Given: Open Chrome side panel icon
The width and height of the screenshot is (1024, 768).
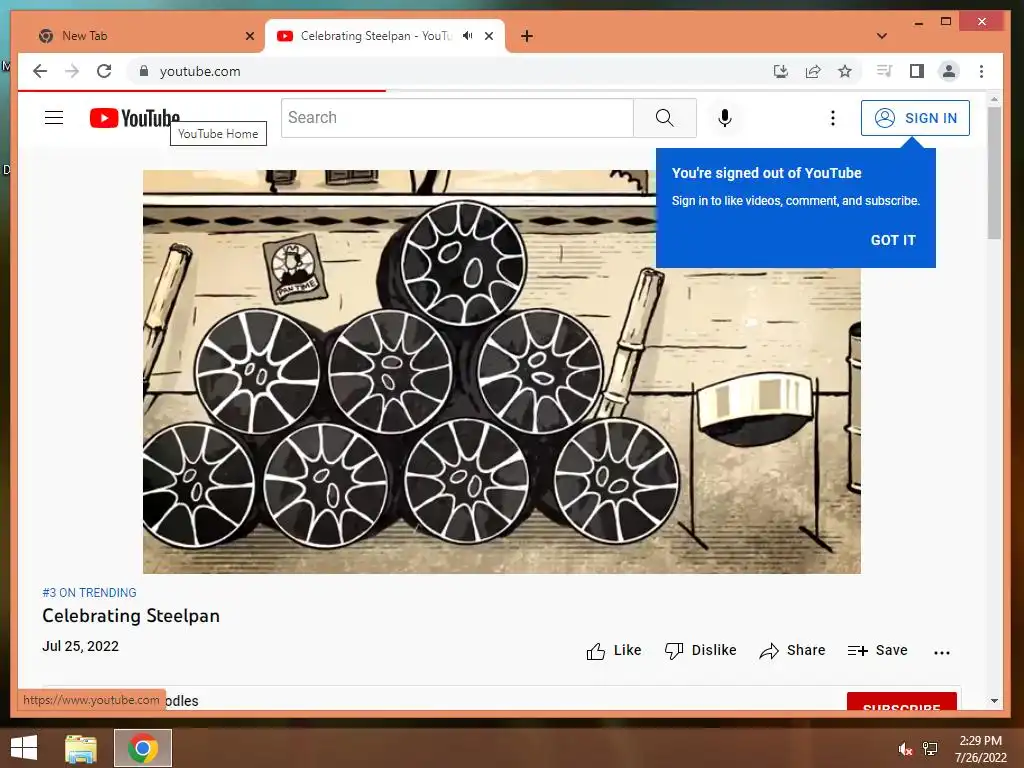Looking at the screenshot, I should click(x=917, y=71).
